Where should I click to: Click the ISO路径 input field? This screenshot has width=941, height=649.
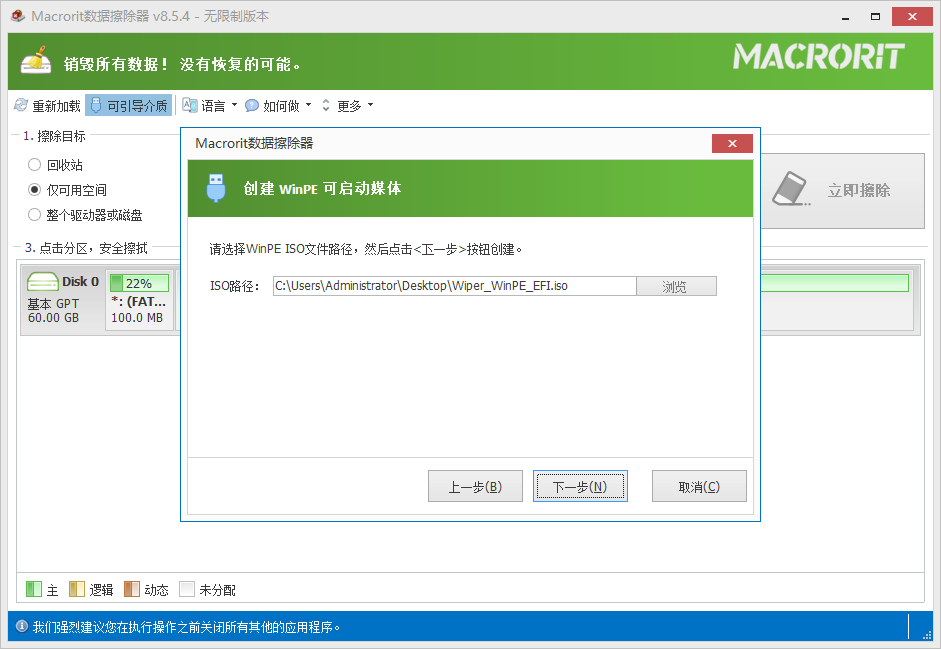tap(454, 286)
